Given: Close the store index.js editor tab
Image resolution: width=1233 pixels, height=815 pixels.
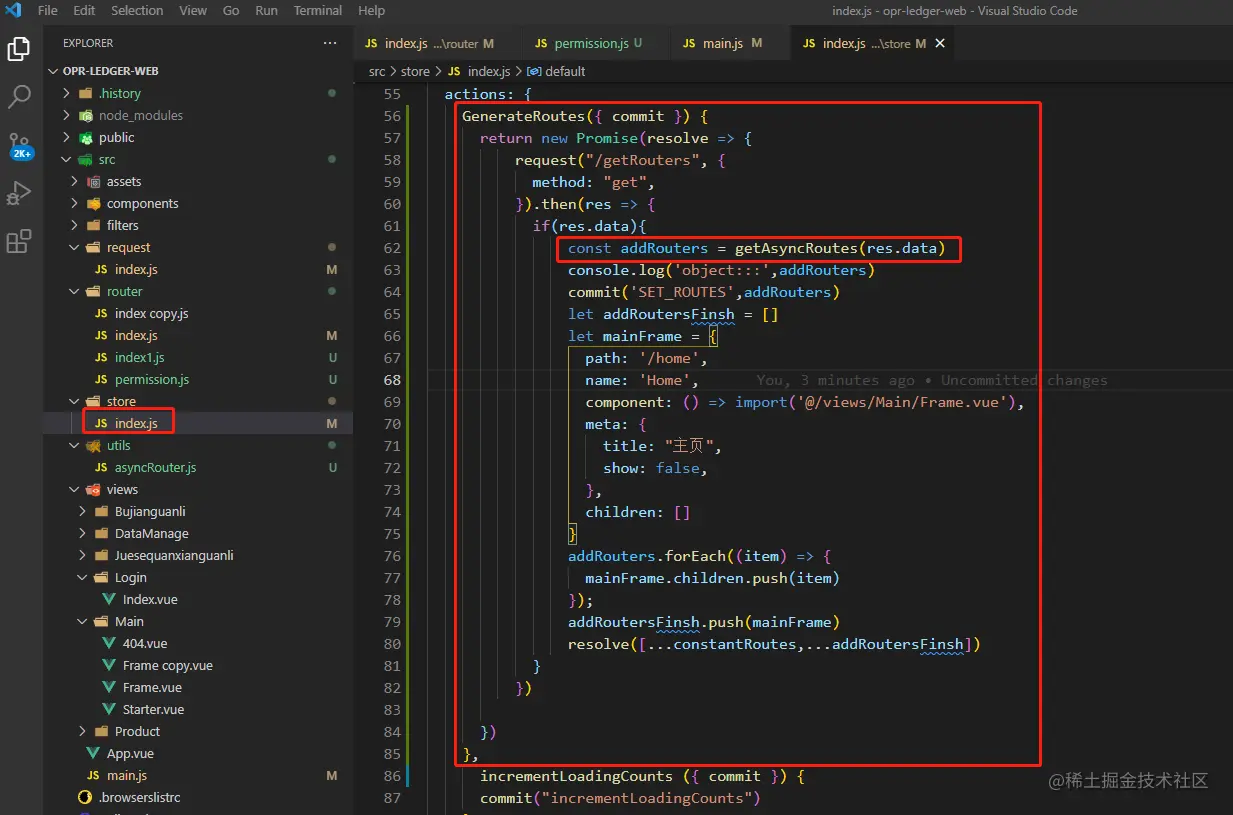Looking at the screenshot, I should 940,43.
